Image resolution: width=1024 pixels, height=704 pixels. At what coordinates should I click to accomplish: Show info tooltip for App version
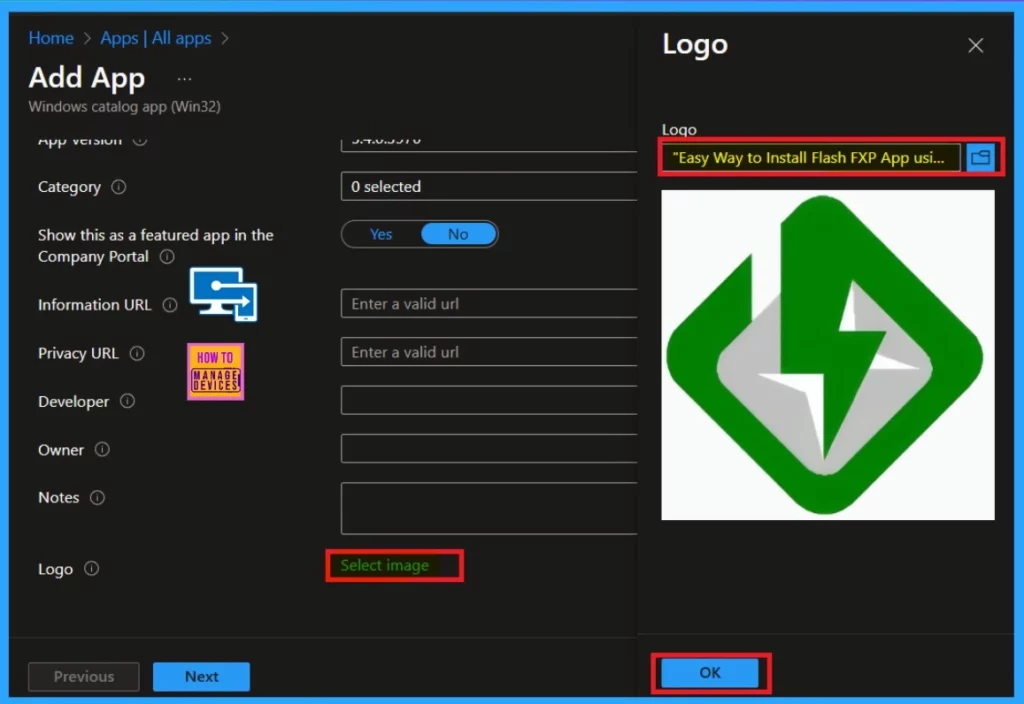140,140
